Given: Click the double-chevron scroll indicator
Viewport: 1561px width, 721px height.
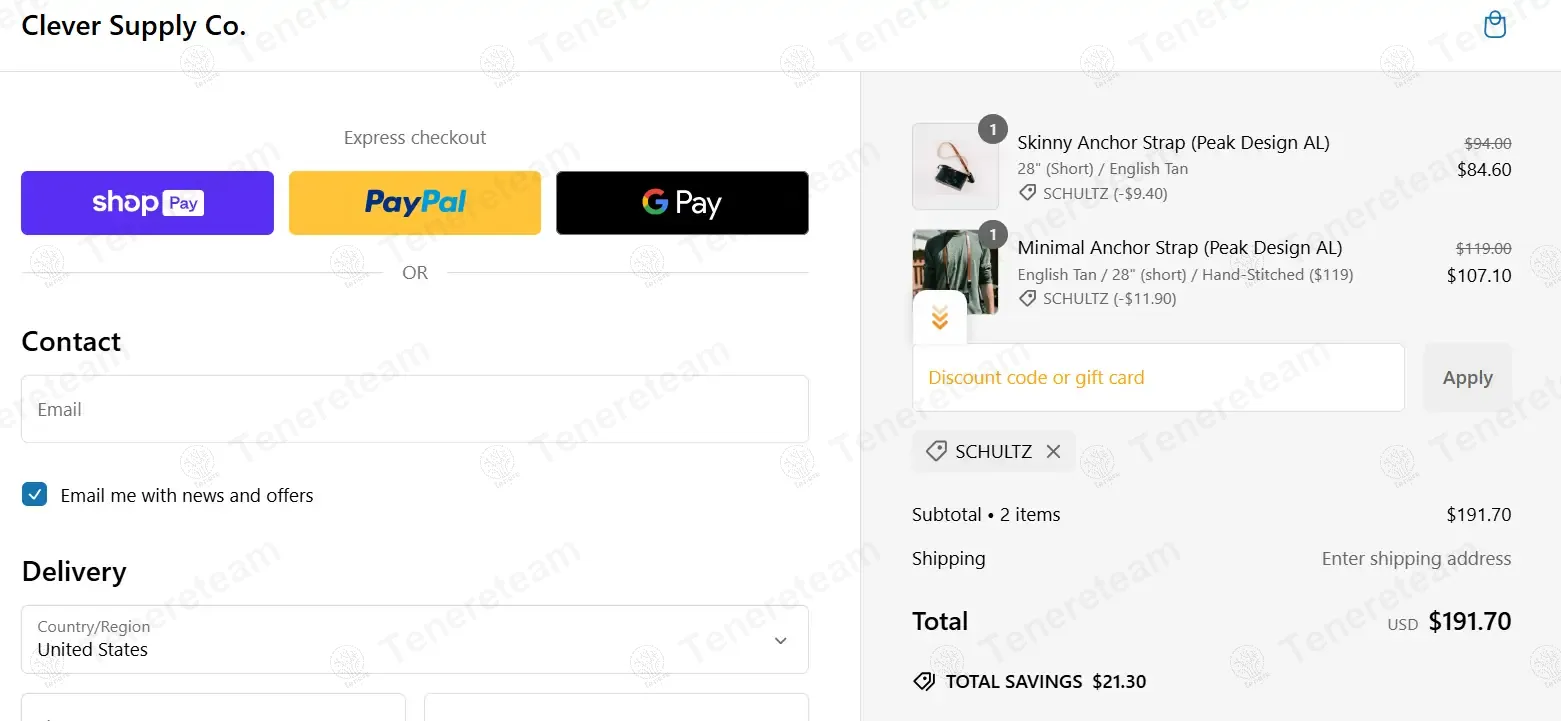Looking at the screenshot, I should tap(940, 318).
